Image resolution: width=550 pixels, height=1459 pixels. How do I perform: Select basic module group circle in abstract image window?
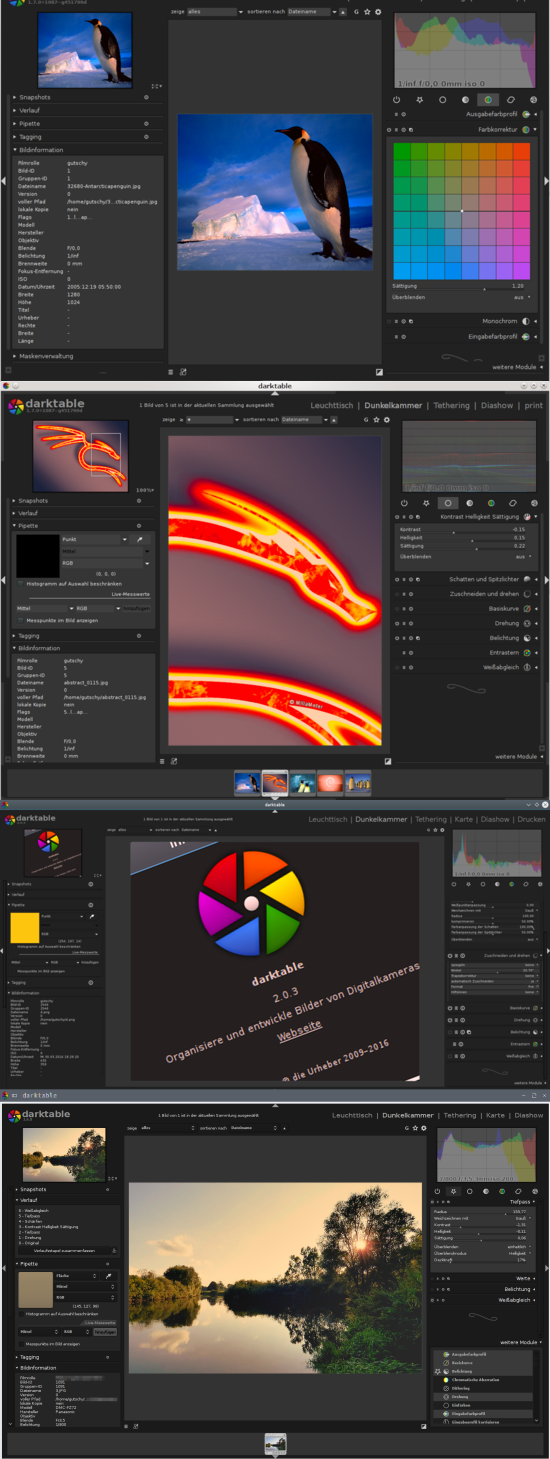click(x=449, y=503)
